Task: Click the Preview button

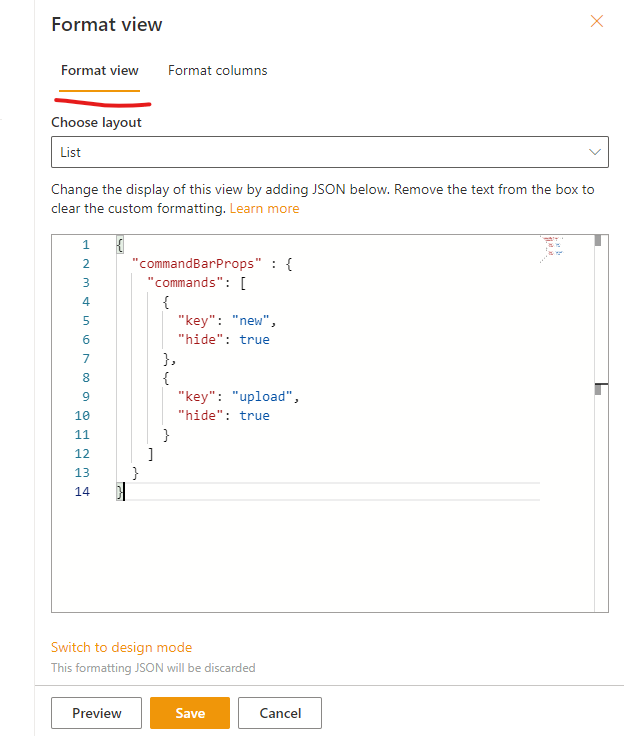Action: point(96,713)
